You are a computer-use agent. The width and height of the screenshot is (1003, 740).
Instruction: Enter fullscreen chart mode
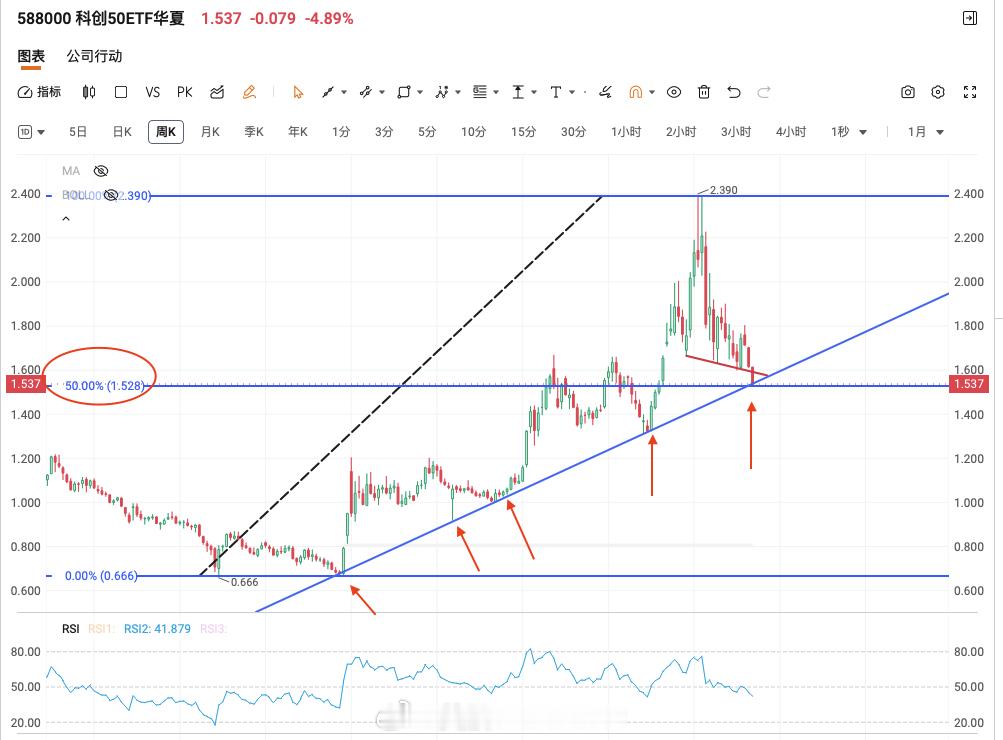970,92
